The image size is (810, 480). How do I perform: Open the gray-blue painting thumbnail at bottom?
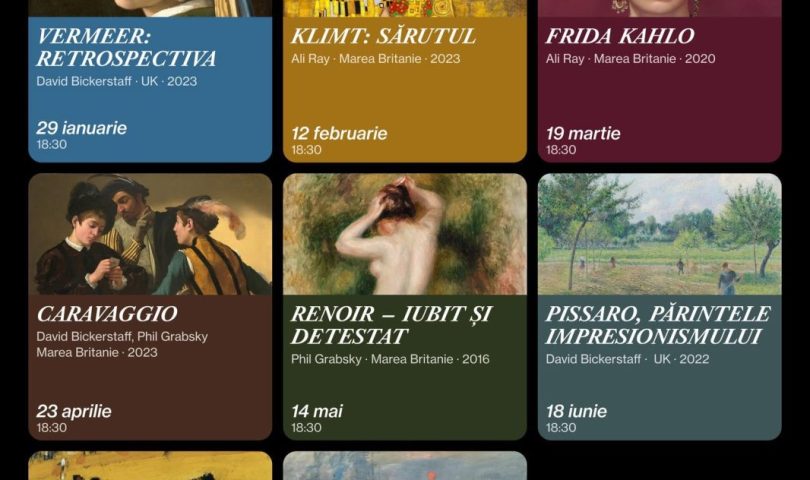(x=405, y=466)
